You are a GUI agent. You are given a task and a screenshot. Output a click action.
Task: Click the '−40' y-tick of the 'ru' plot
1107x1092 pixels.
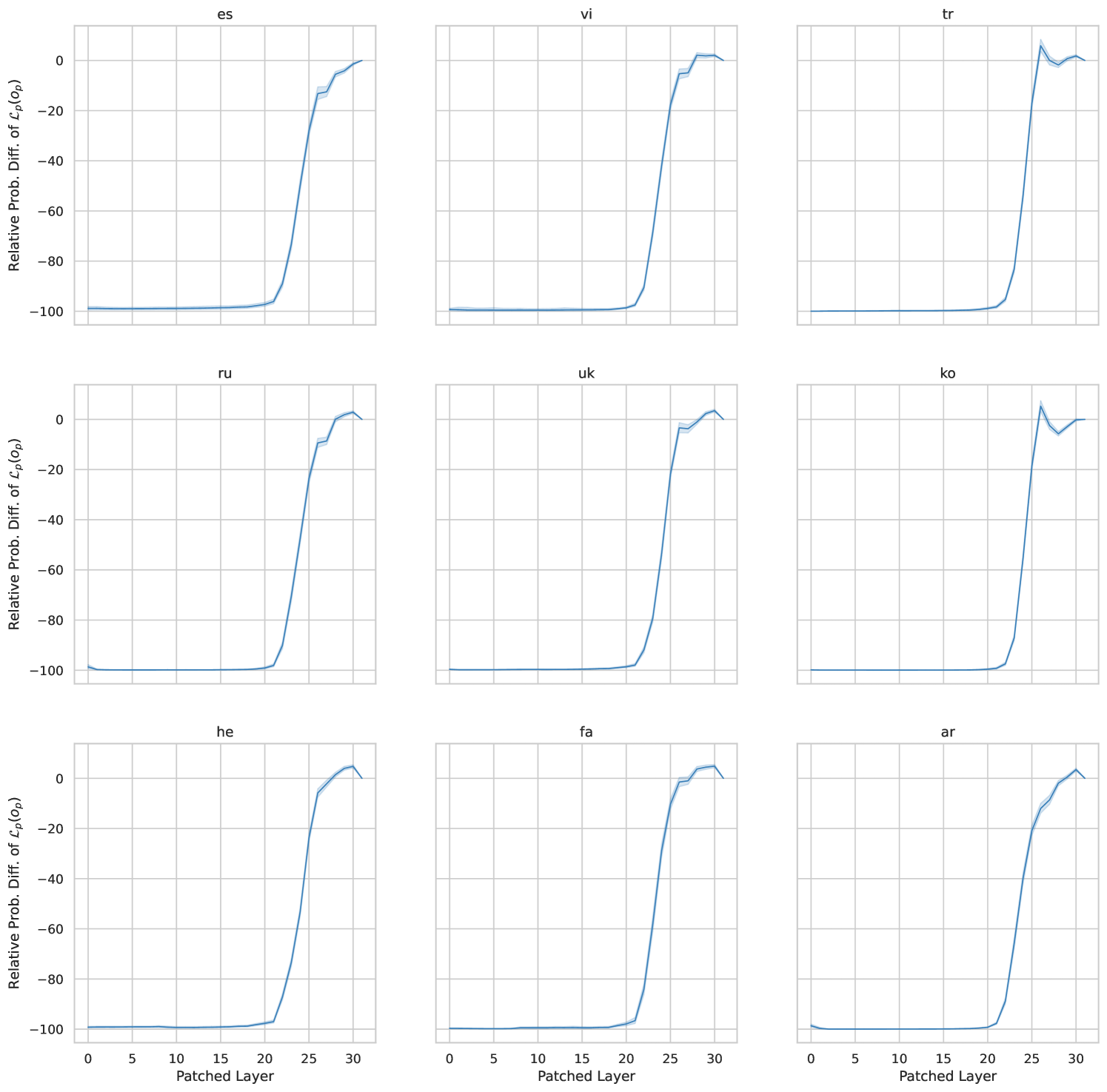click(52, 520)
